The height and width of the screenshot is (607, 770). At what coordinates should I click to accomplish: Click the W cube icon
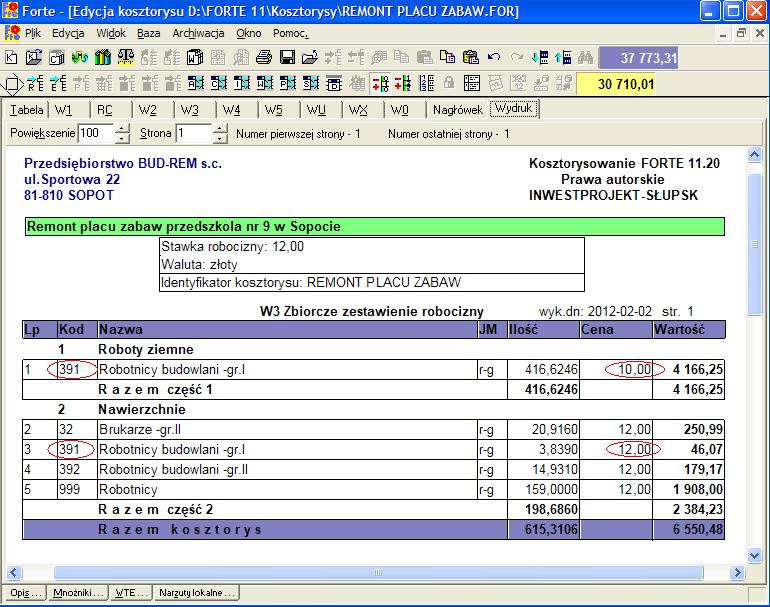click(x=195, y=57)
